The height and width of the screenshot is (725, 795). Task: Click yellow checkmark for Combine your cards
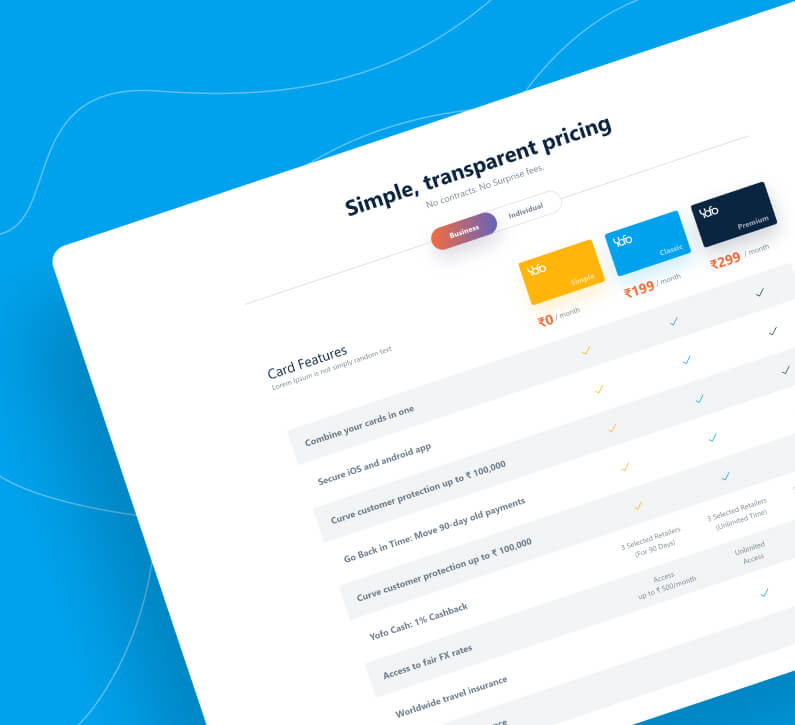[586, 350]
